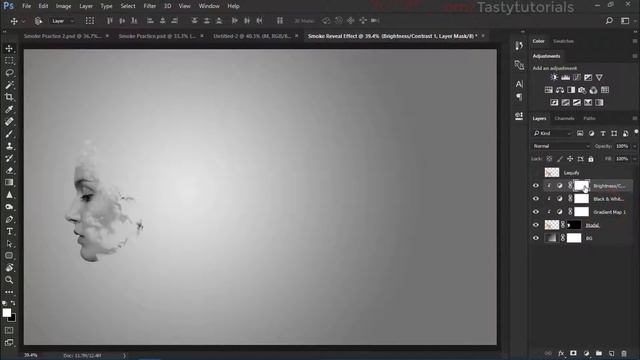Select the Path Selection tool
640x360 pixels.
point(9,244)
